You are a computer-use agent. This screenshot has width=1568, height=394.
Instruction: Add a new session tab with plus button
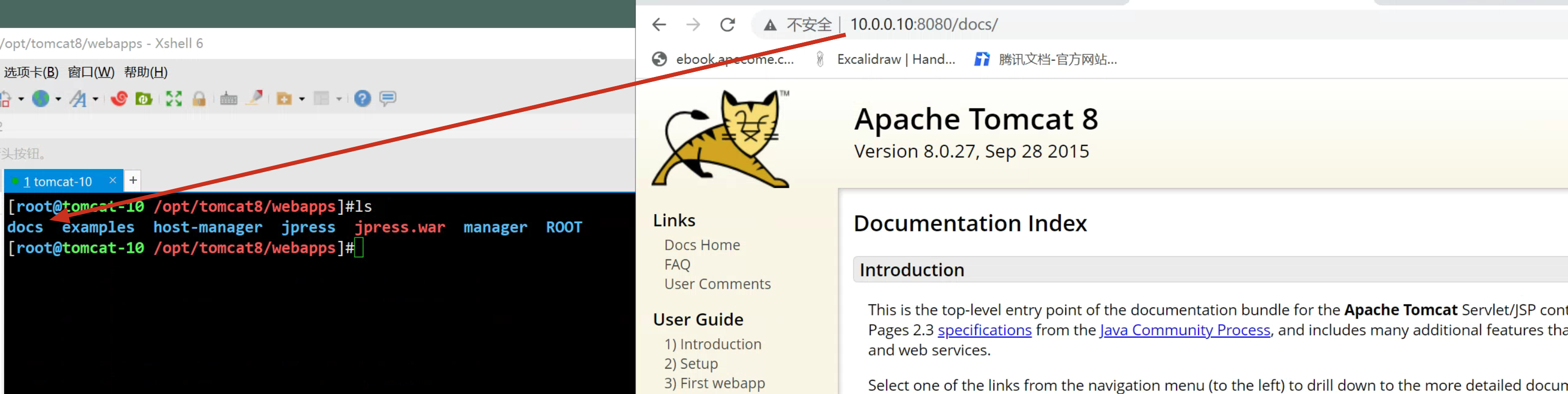133,181
